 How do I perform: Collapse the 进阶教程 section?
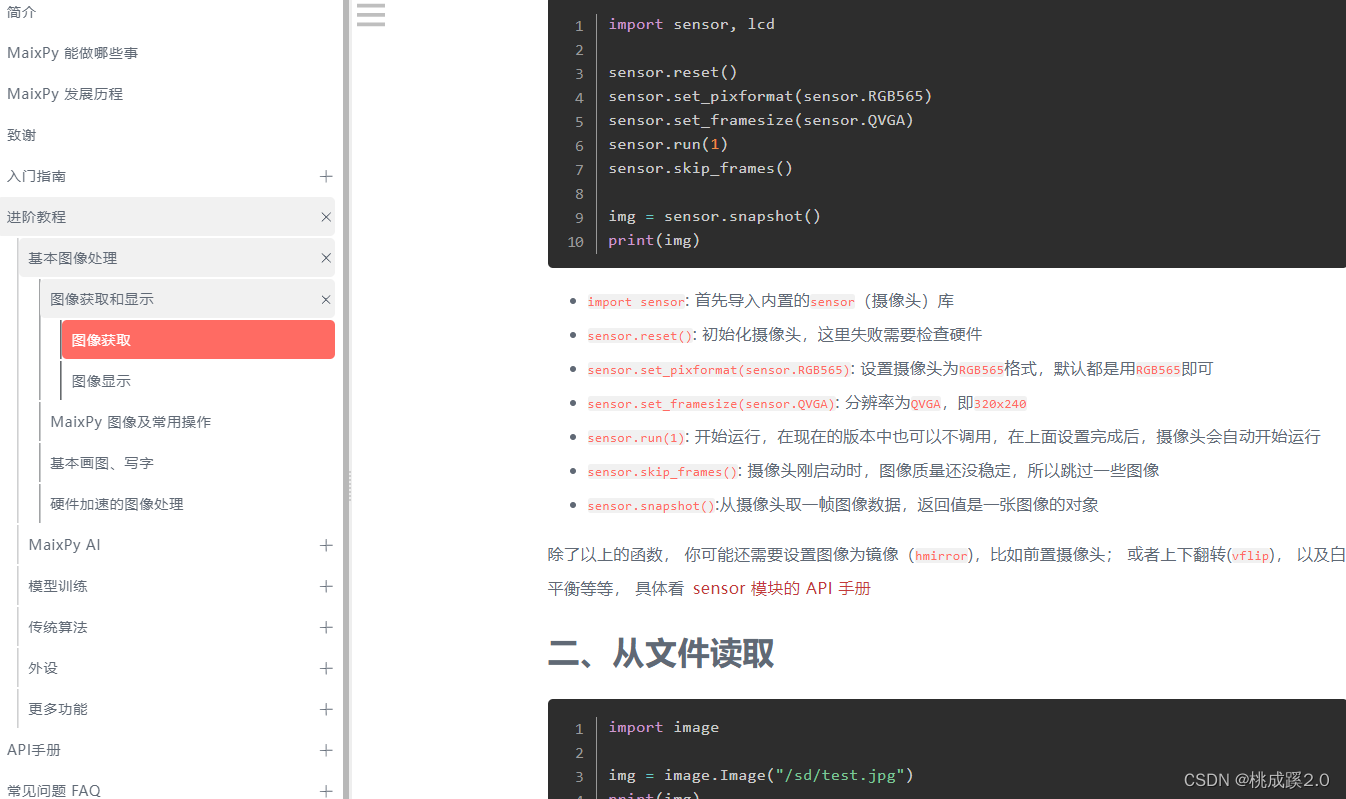click(326, 217)
